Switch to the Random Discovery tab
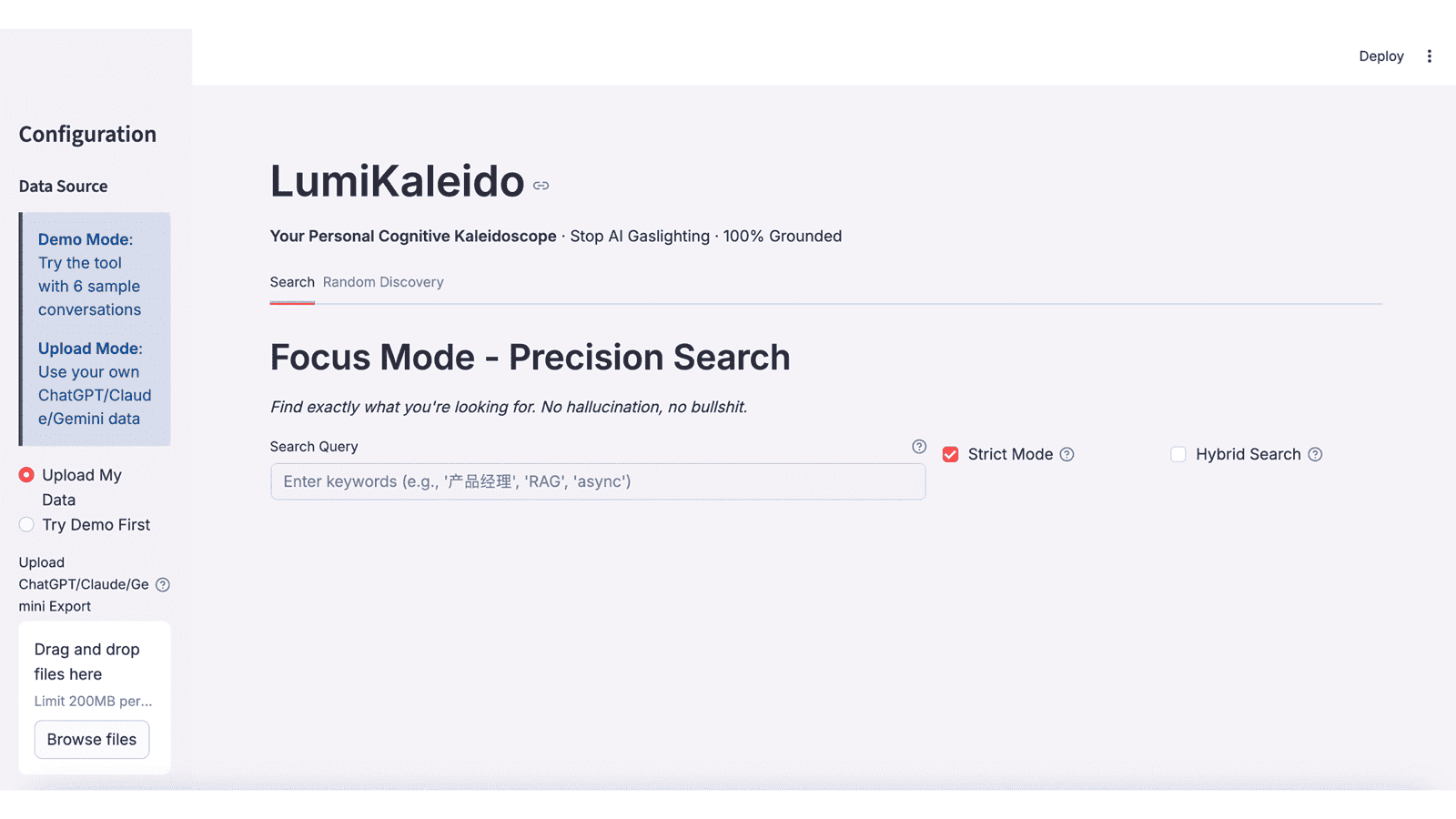The image size is (1456, 819). 383,282
